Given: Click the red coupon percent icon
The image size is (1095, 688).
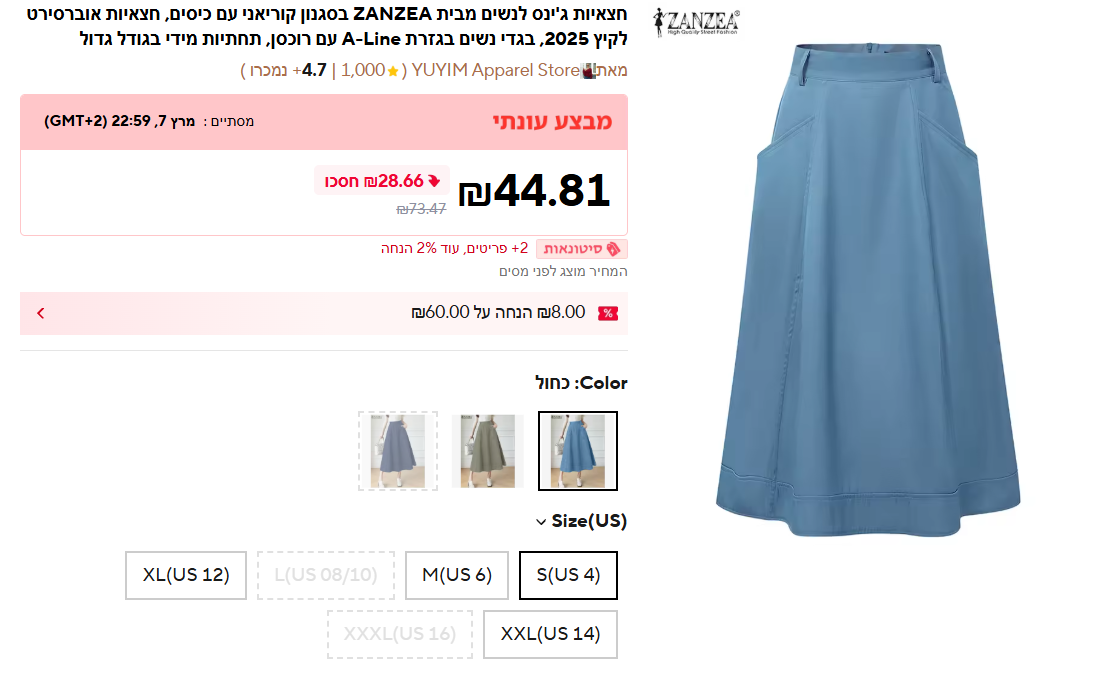Looking at the screenshot, I should pos(608,314).
